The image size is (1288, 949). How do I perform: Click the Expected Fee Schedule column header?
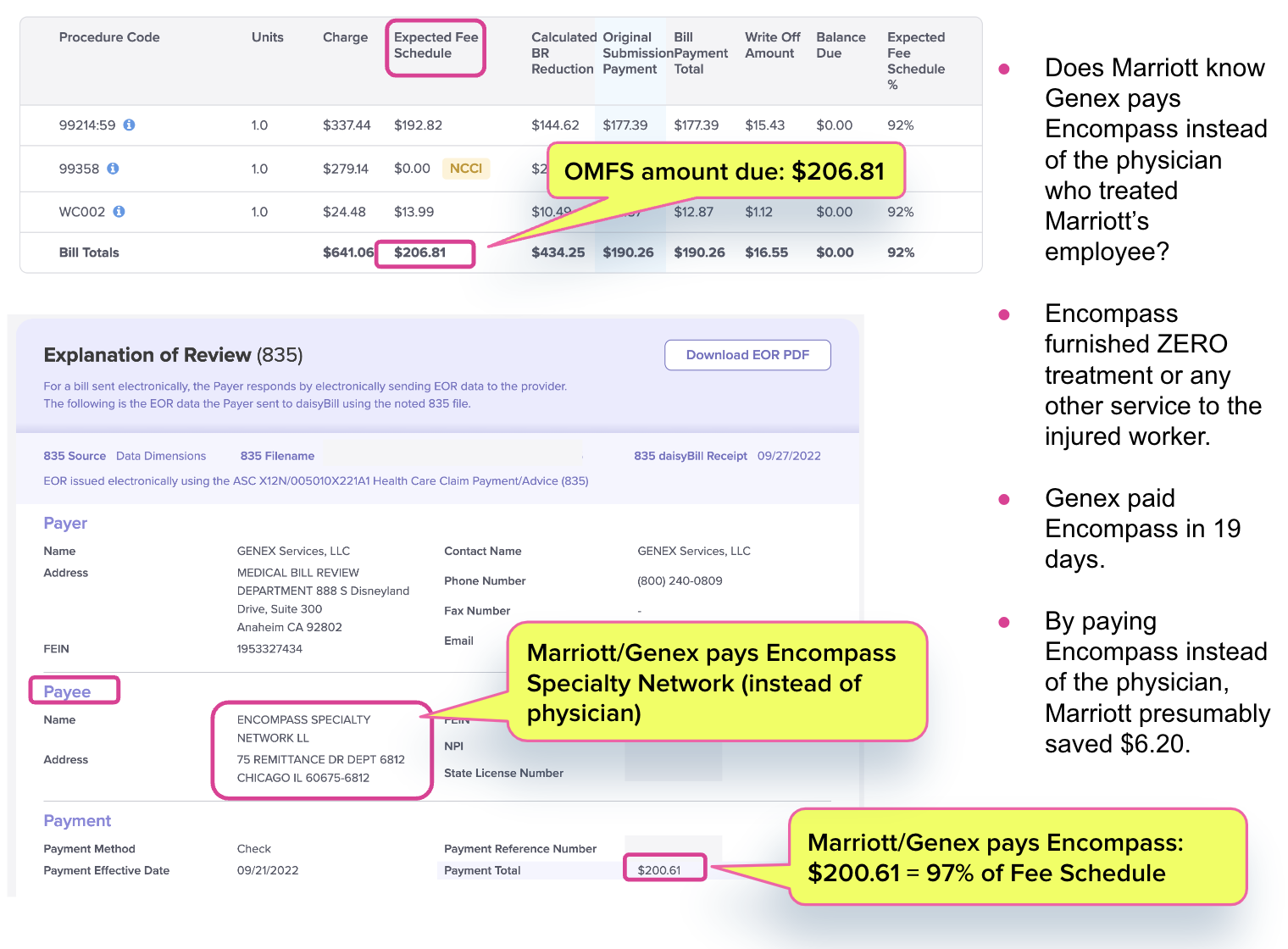436,46
